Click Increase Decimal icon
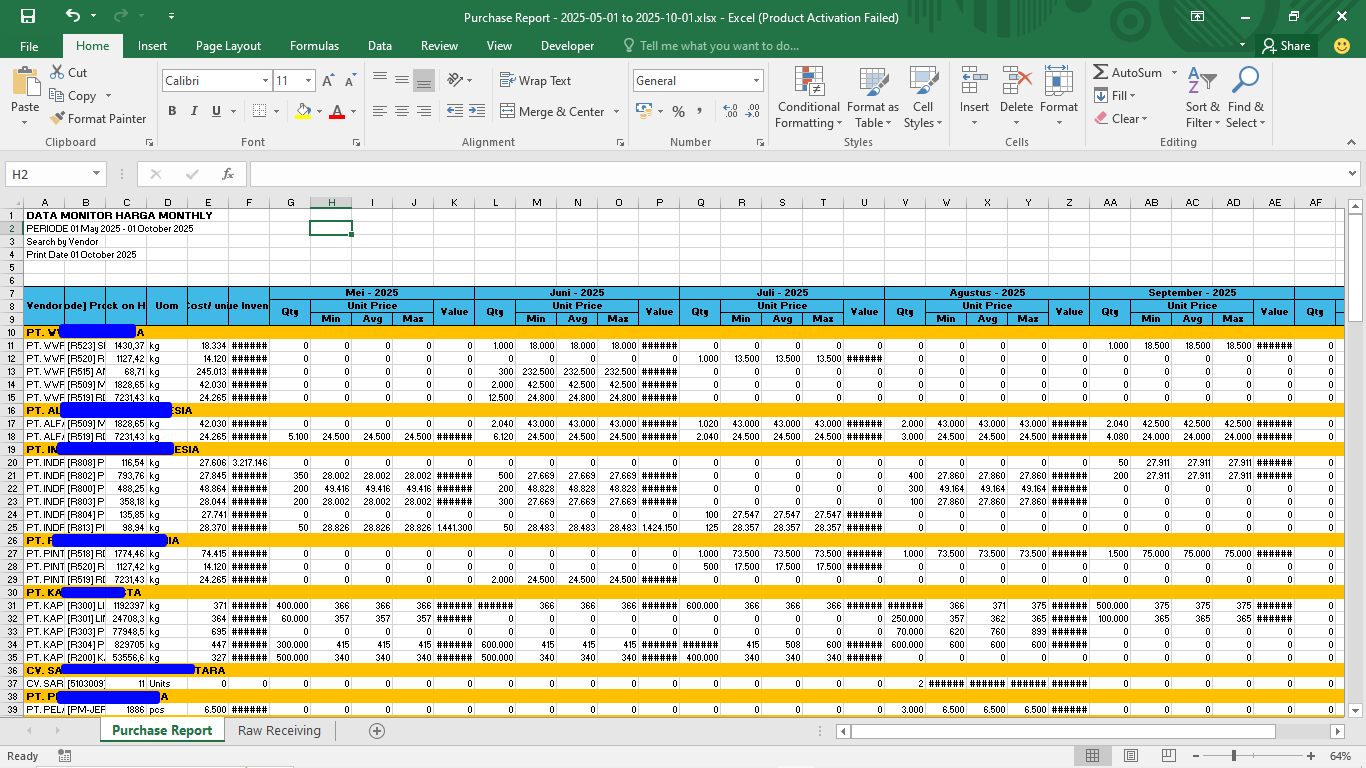The width and height of the screenshot is (1366, 768). tap(730, 111)
